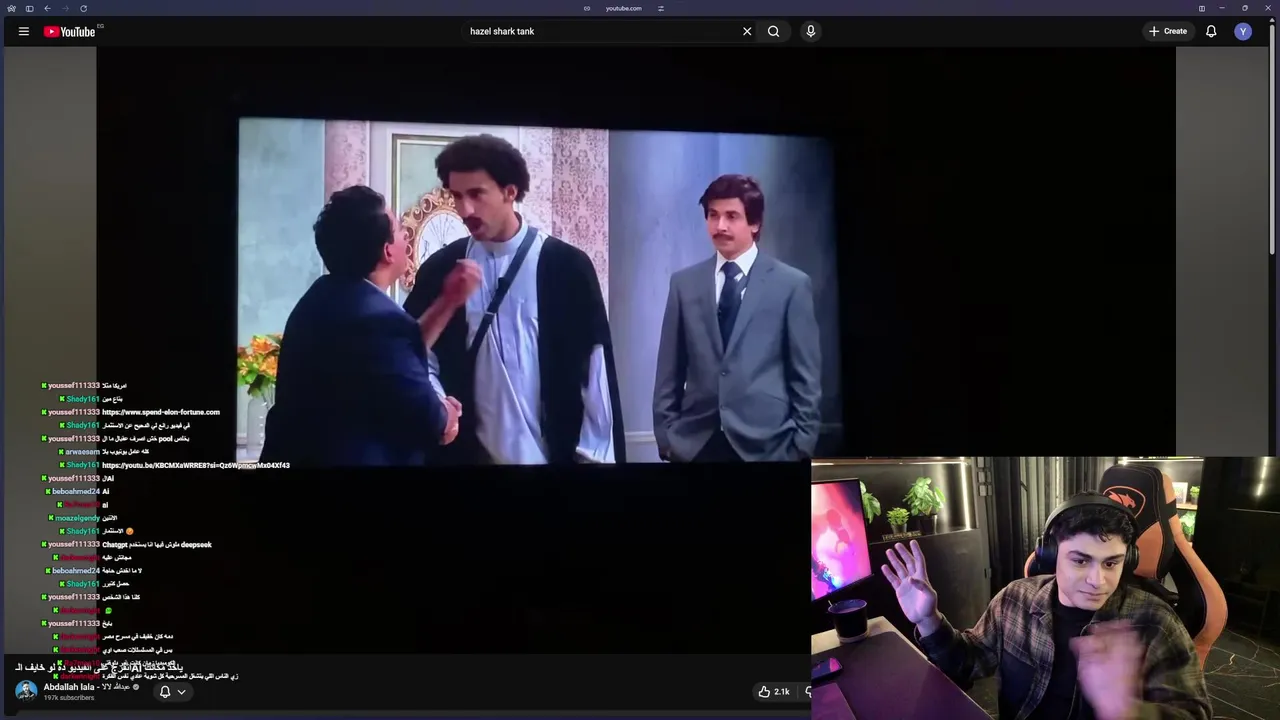Expand subscription notification bell dropdown
The width and height of the screenshot is (1280, 720).
(x=173, y=691)
